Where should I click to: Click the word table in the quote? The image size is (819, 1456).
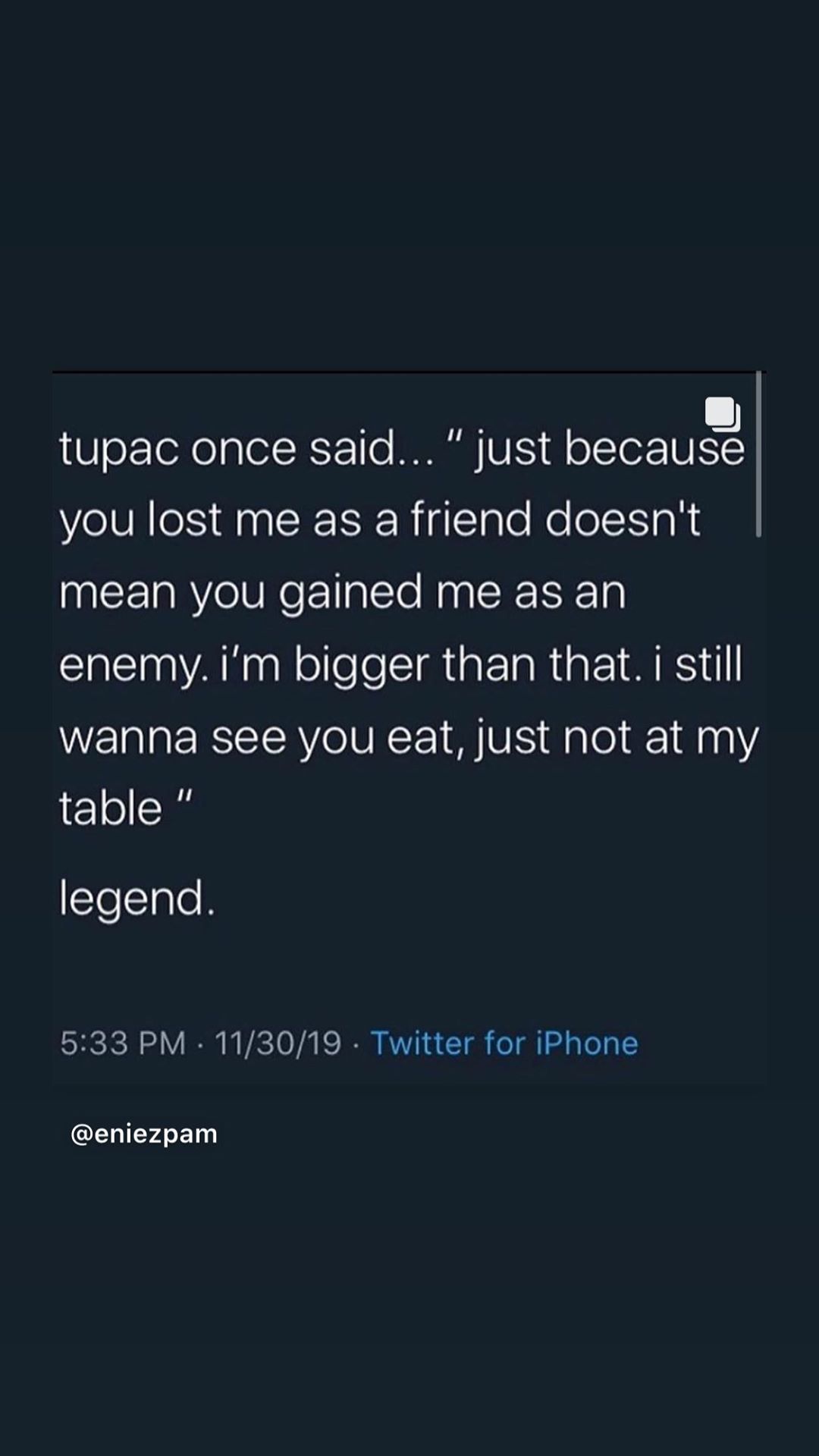pos(111,808)
